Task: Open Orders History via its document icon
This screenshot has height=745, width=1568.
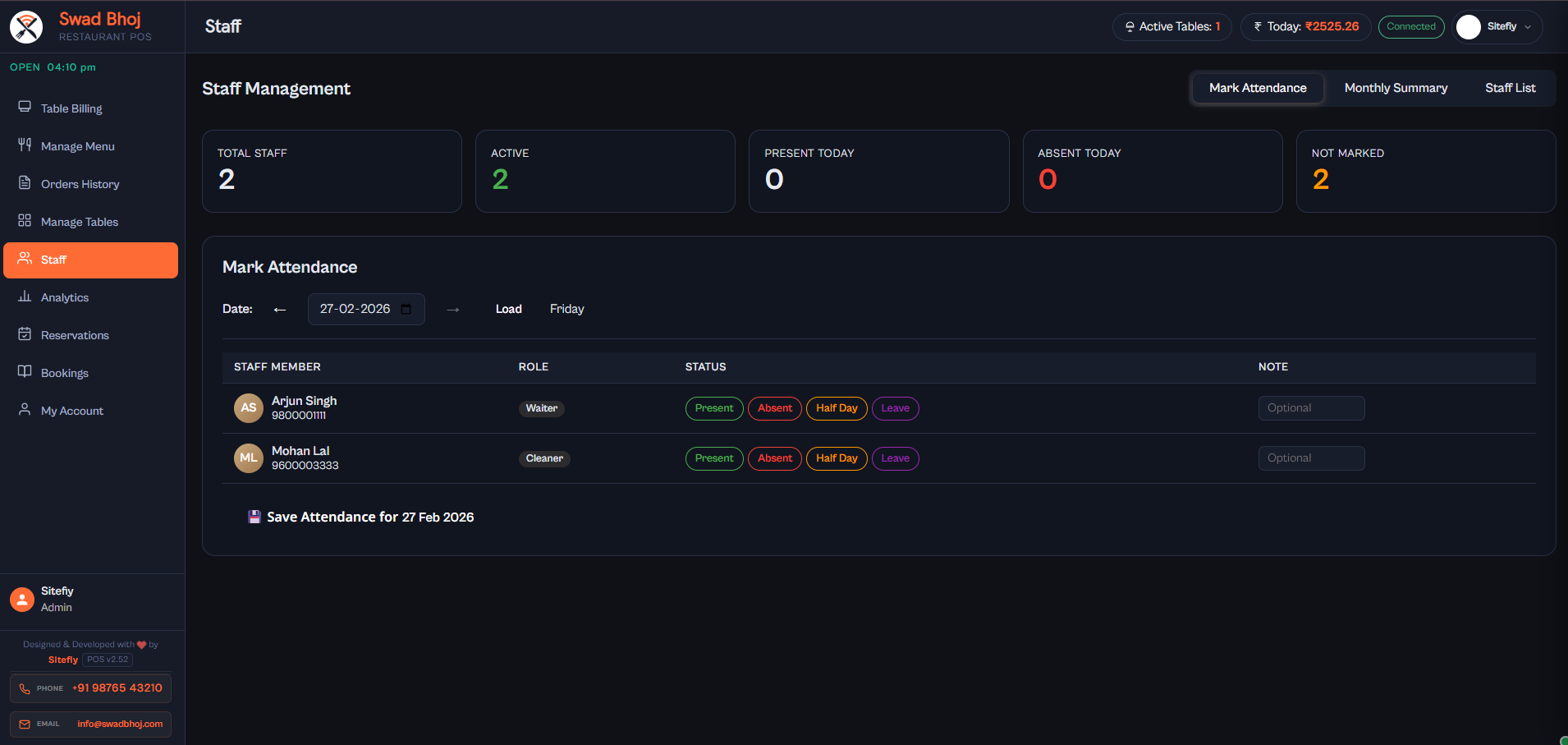Action: point(25,183)
